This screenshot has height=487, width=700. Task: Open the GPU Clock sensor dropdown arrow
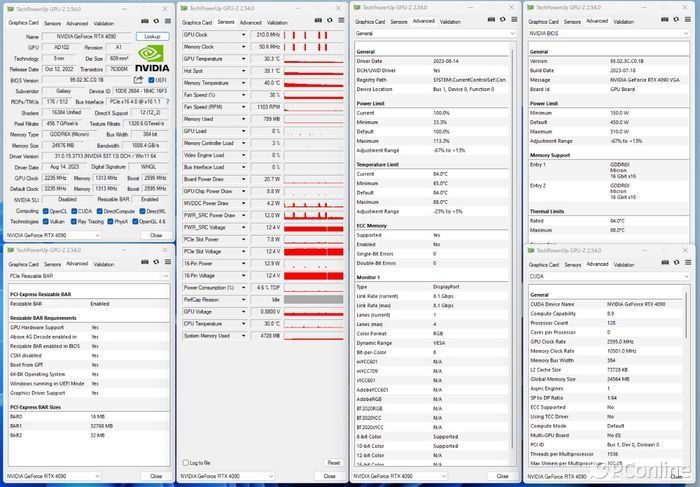pyautogui.click(x=244, y=34)
